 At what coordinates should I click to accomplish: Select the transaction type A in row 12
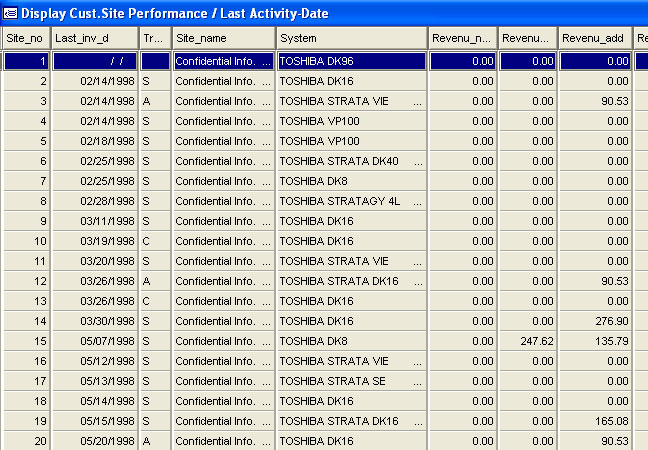(155, 281)
